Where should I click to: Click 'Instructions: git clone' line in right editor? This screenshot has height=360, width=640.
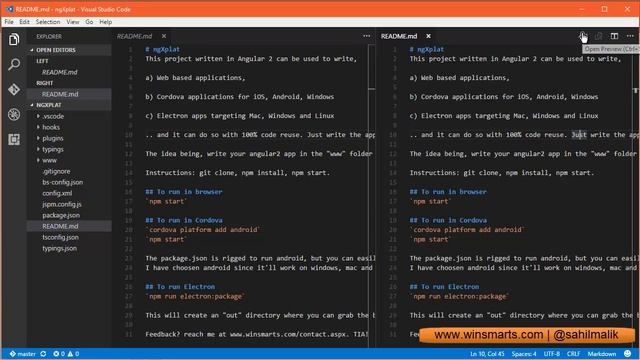[502, 173]
